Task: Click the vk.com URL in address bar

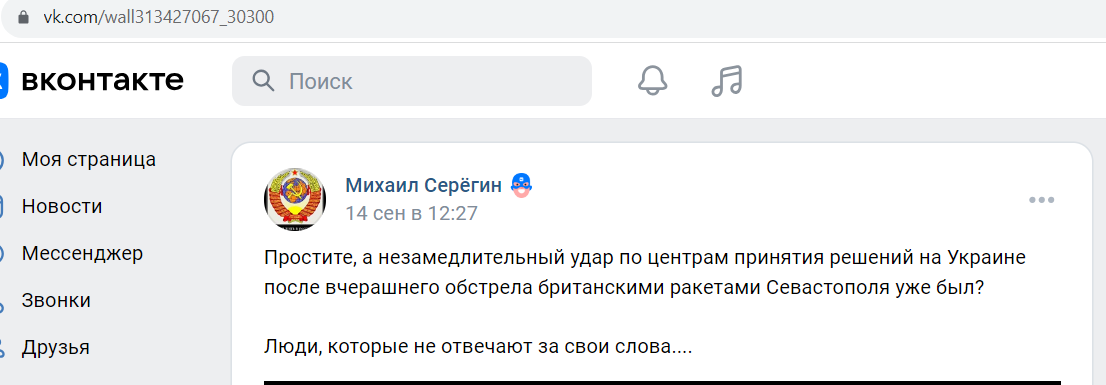Action: [159, 17]
